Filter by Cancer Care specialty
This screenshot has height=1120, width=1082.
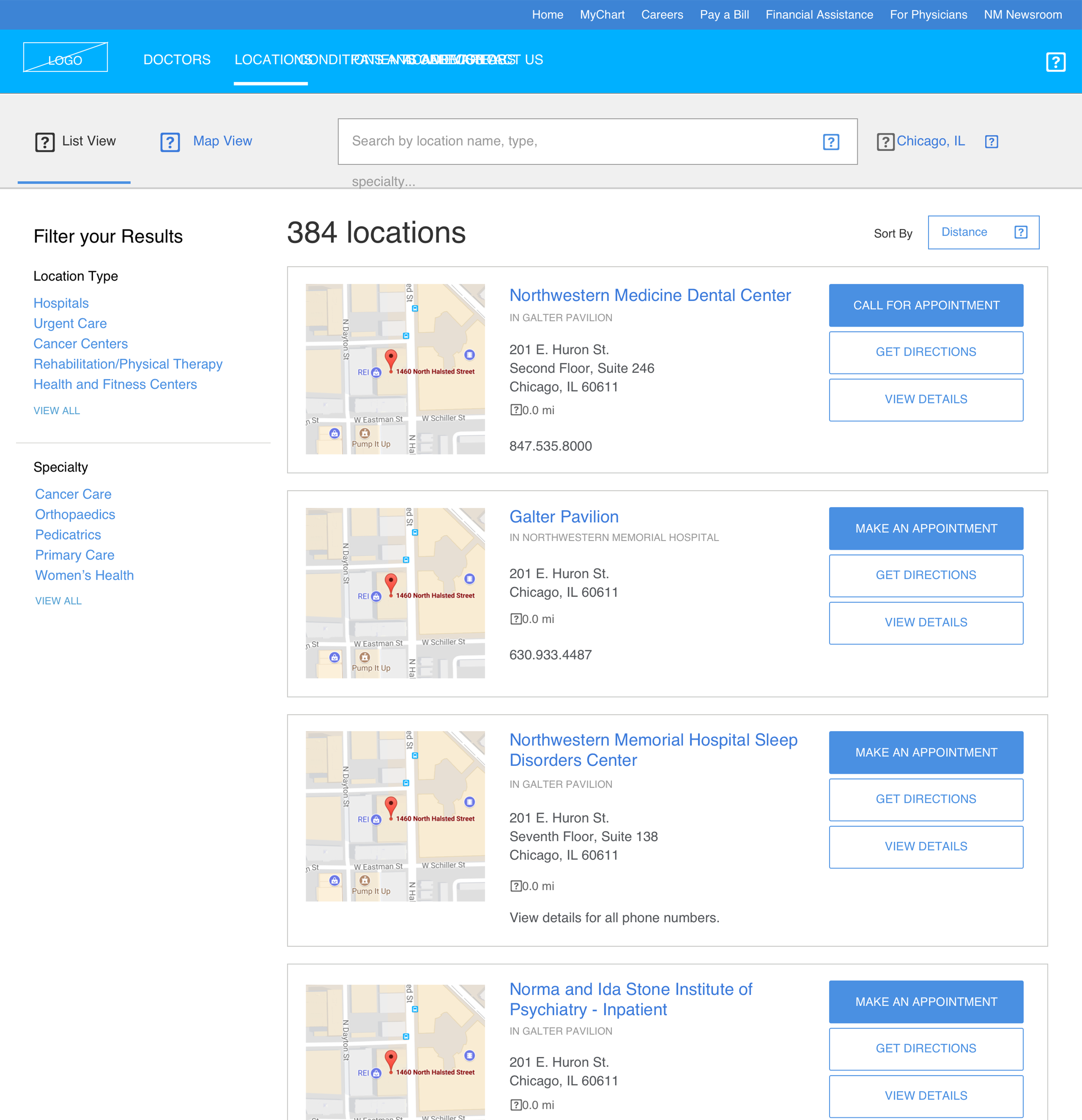(x=73, y=494)
